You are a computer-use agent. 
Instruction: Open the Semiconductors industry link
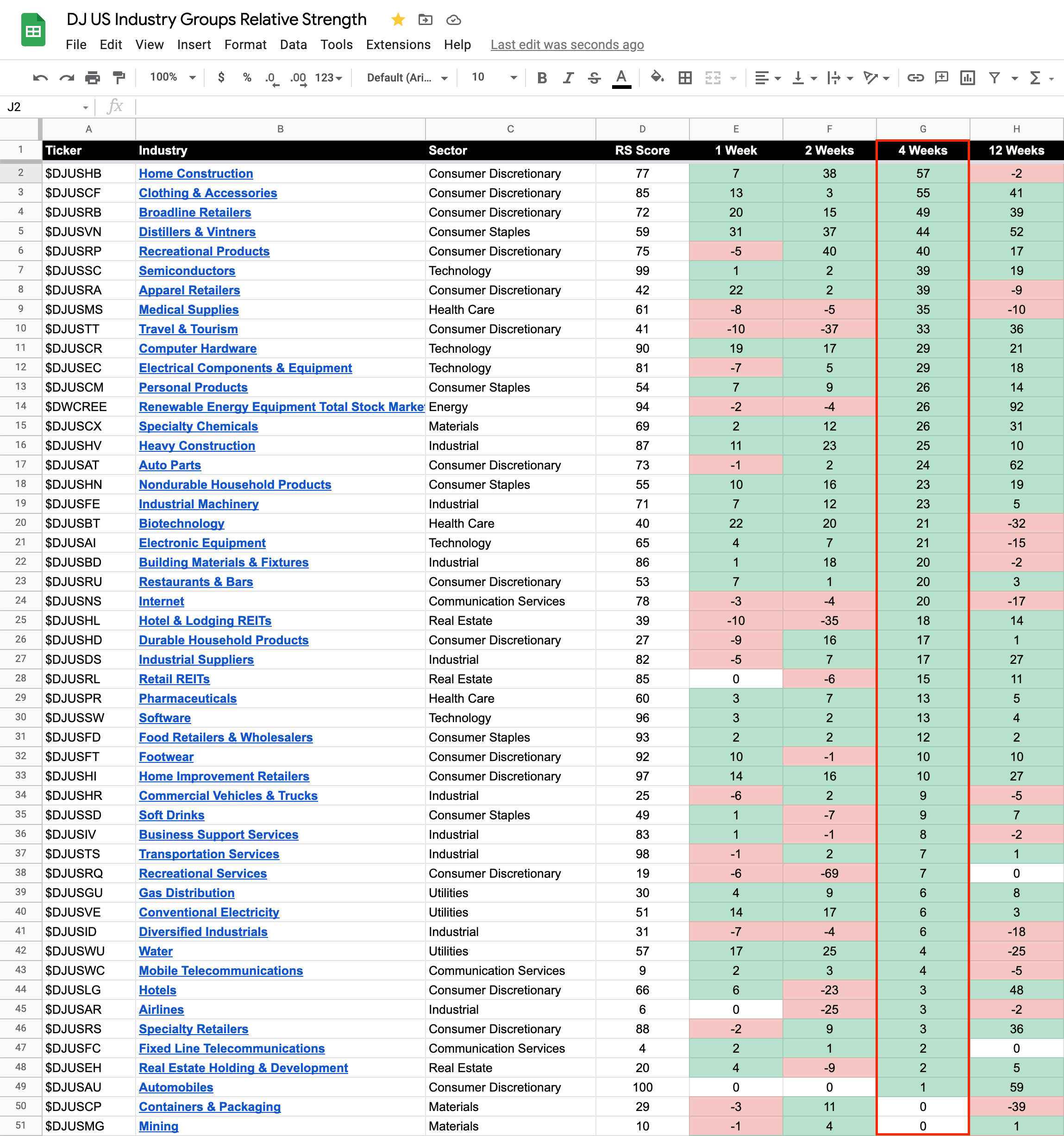click(187, 271)
